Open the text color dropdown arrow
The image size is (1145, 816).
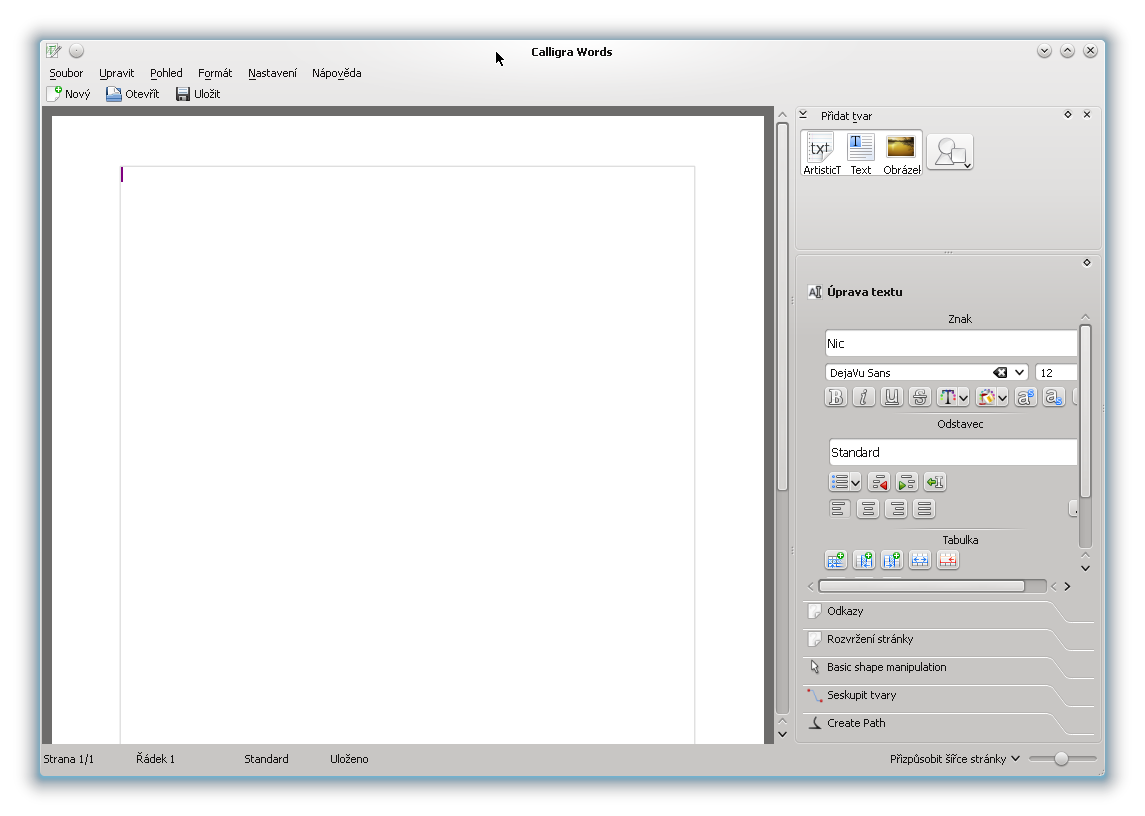pos(964,397)
